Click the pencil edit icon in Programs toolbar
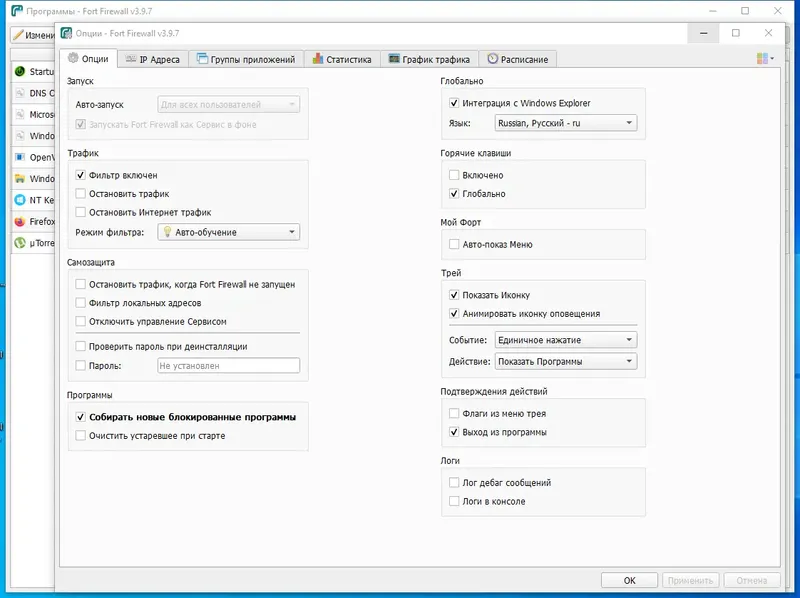The height and width of the screenshot is (598, 800). (18, 35)
